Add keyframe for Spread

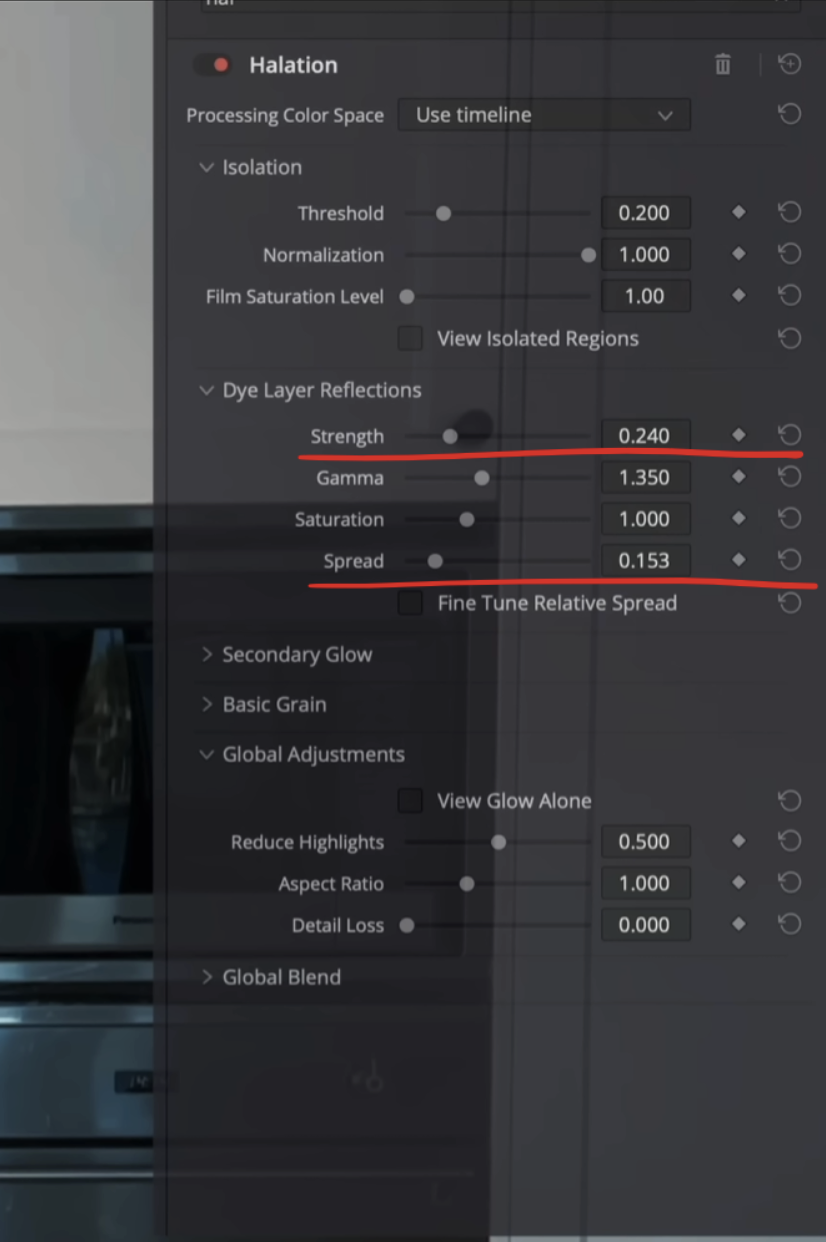coord(739,560)
